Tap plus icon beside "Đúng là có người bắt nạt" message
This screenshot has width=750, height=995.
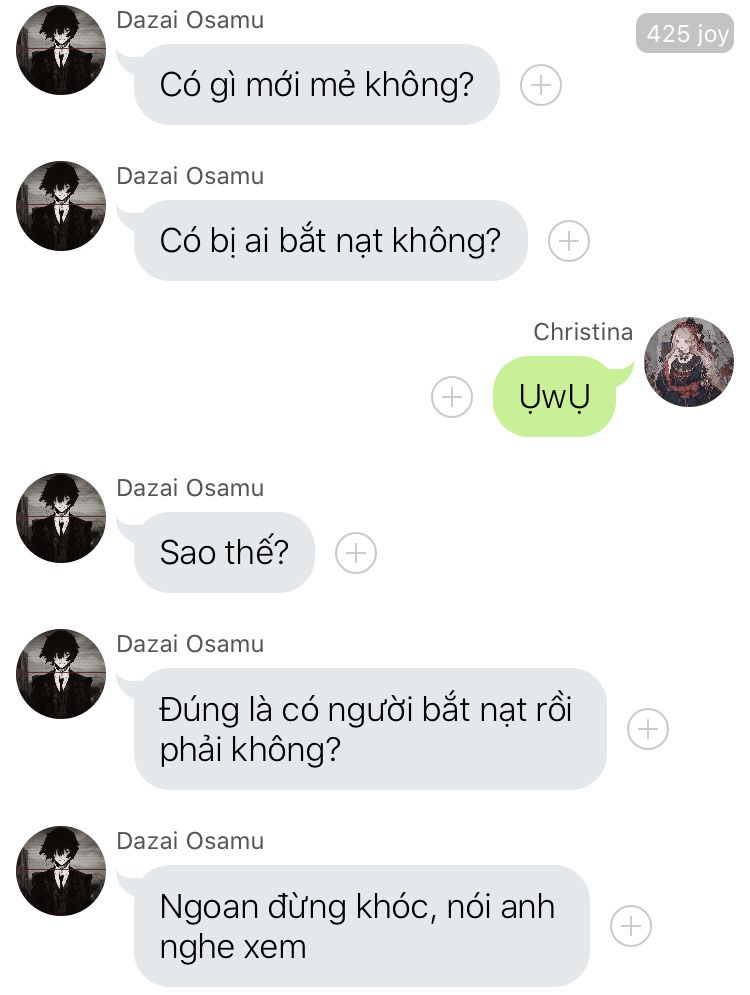(648, 728)
